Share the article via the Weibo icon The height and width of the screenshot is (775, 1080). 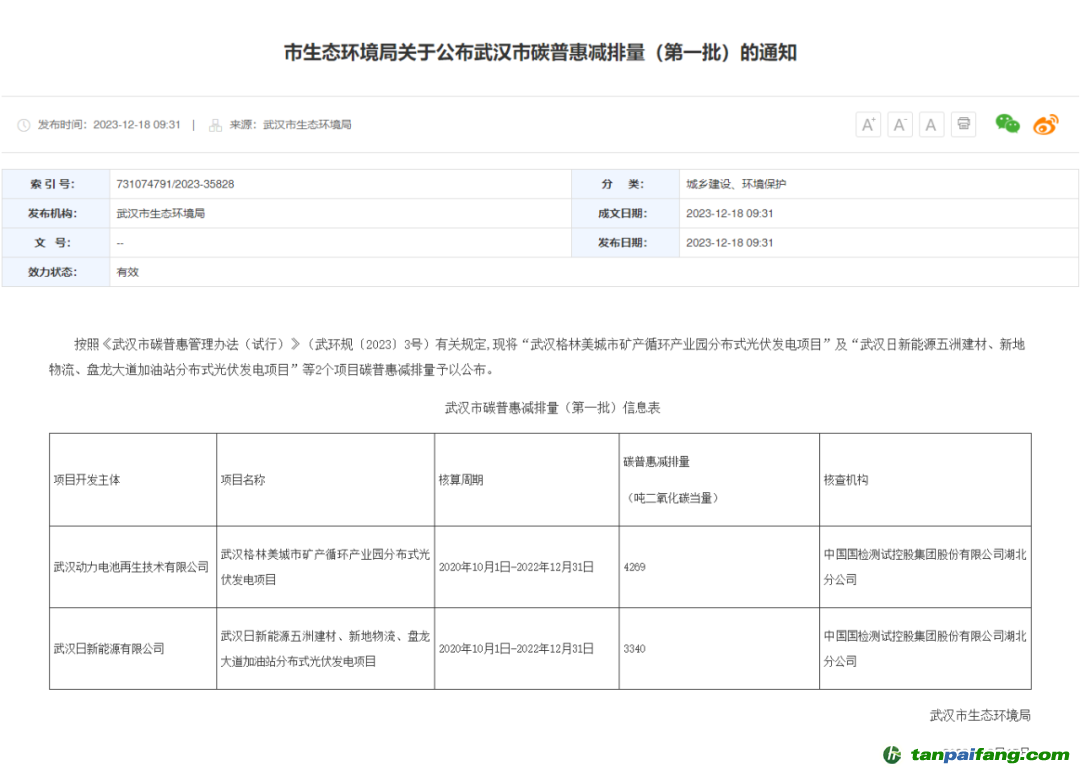click(1045, 125)
